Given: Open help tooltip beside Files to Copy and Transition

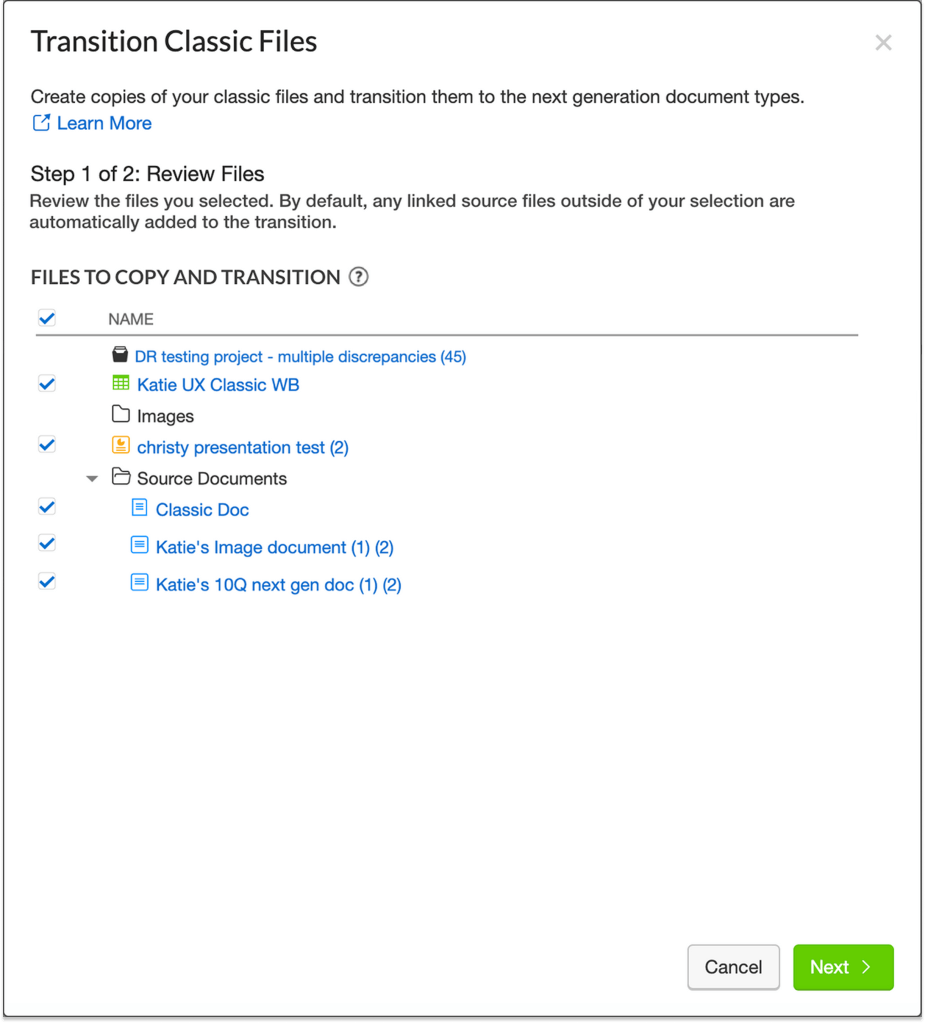Looking at the screenshot, I should click(358, 277).
